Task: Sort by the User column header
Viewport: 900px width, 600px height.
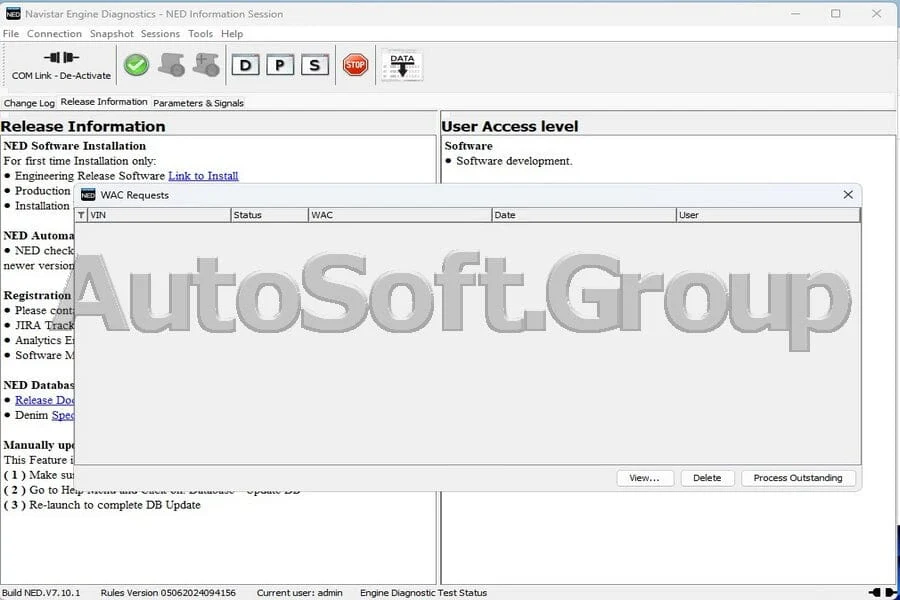Action: [768, 215]
